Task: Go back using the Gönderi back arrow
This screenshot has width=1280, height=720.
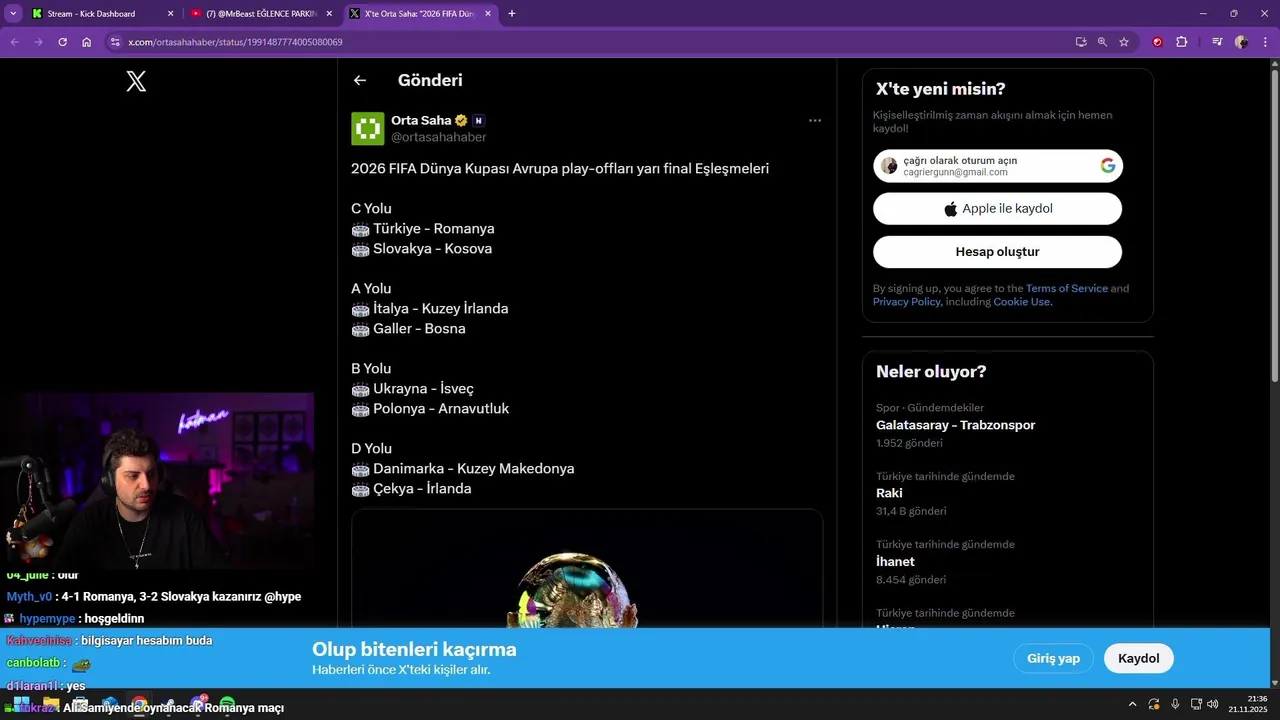Action: pos(360,80)
